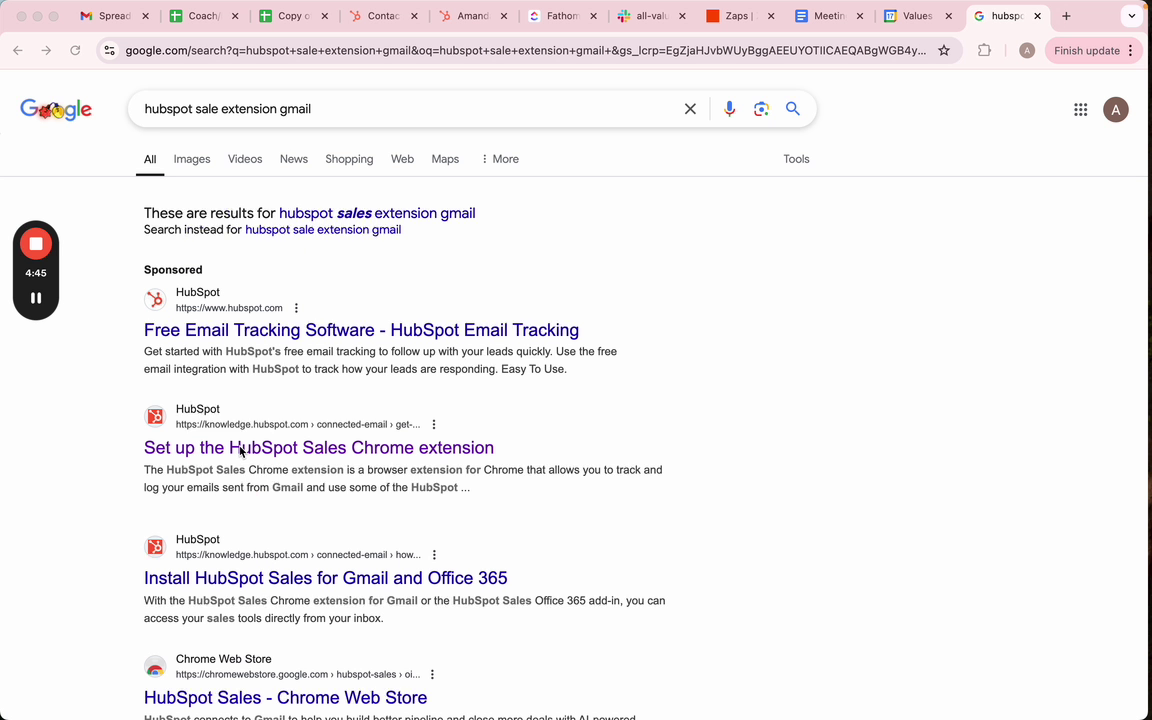Submit search with magnifier icon
Viewport: 1152px width, 720px height.
[793, 109]
